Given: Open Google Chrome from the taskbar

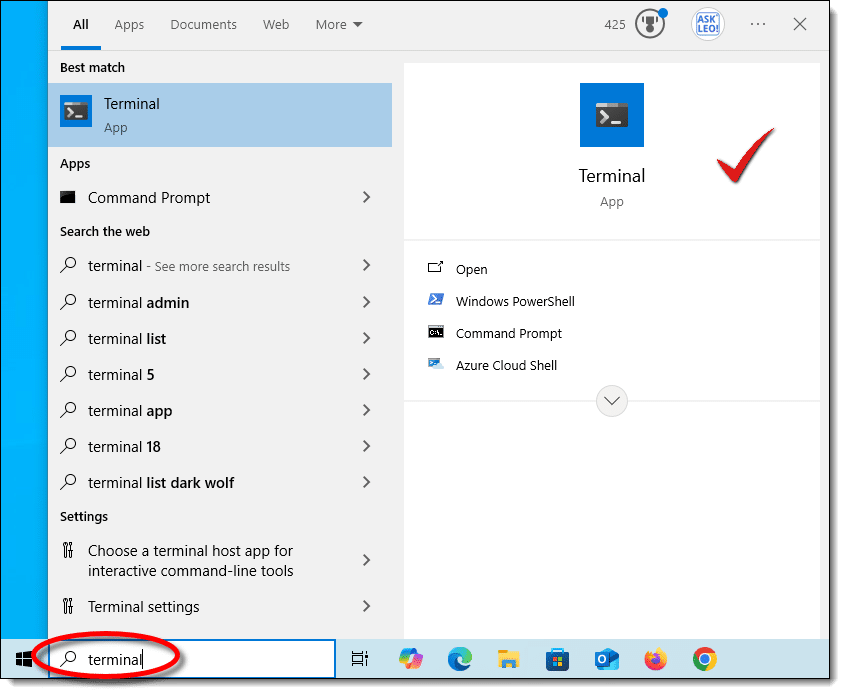Looking at the screenshot, I should [705, 659].
